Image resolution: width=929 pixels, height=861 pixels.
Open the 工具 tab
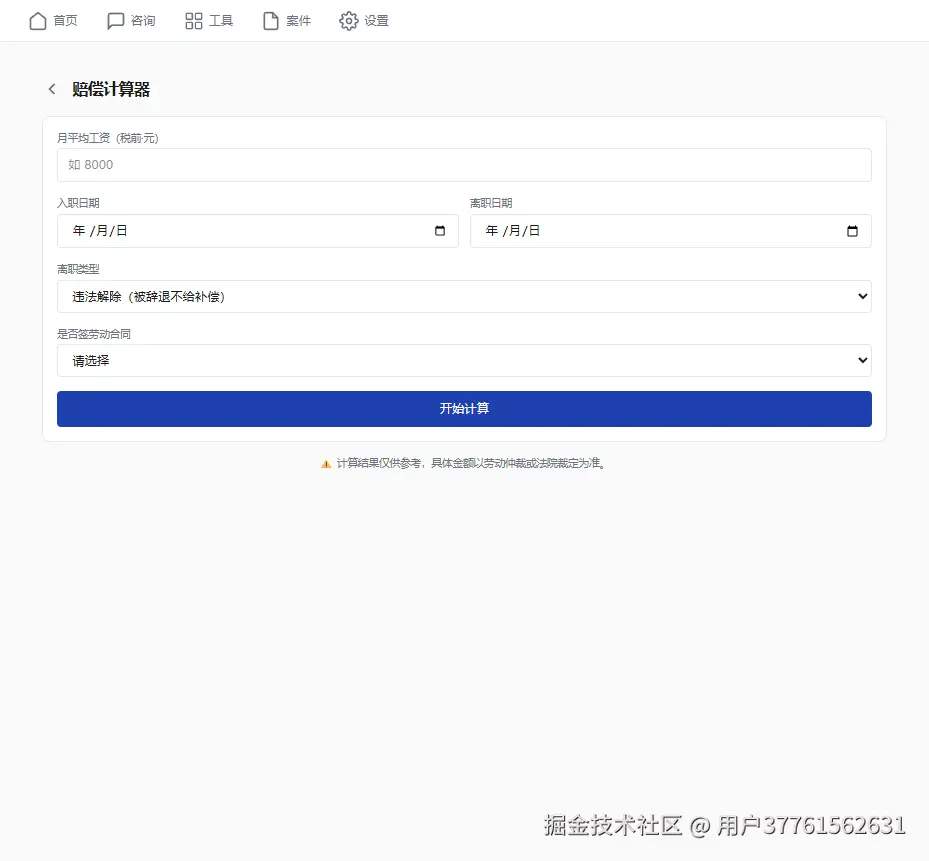[209, 21]
